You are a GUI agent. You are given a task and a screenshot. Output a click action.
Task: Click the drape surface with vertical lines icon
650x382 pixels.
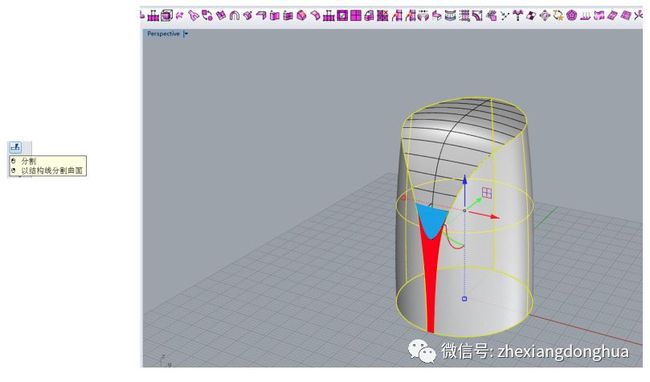tap(585, 16)
